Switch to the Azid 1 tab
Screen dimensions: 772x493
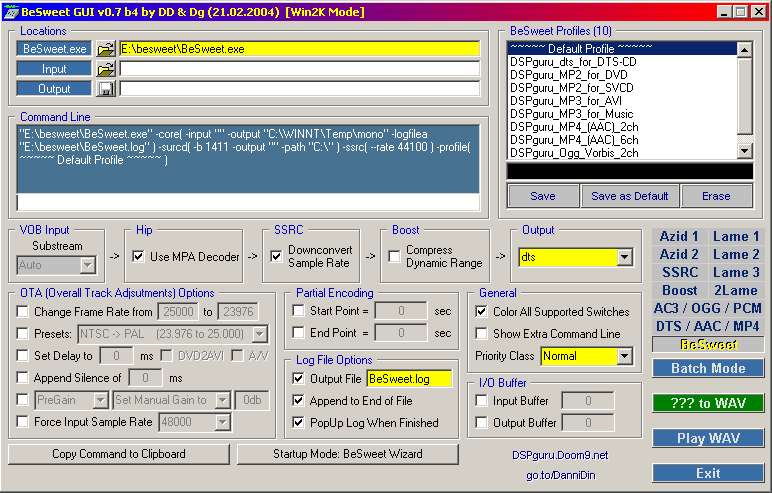click(679, 236)
